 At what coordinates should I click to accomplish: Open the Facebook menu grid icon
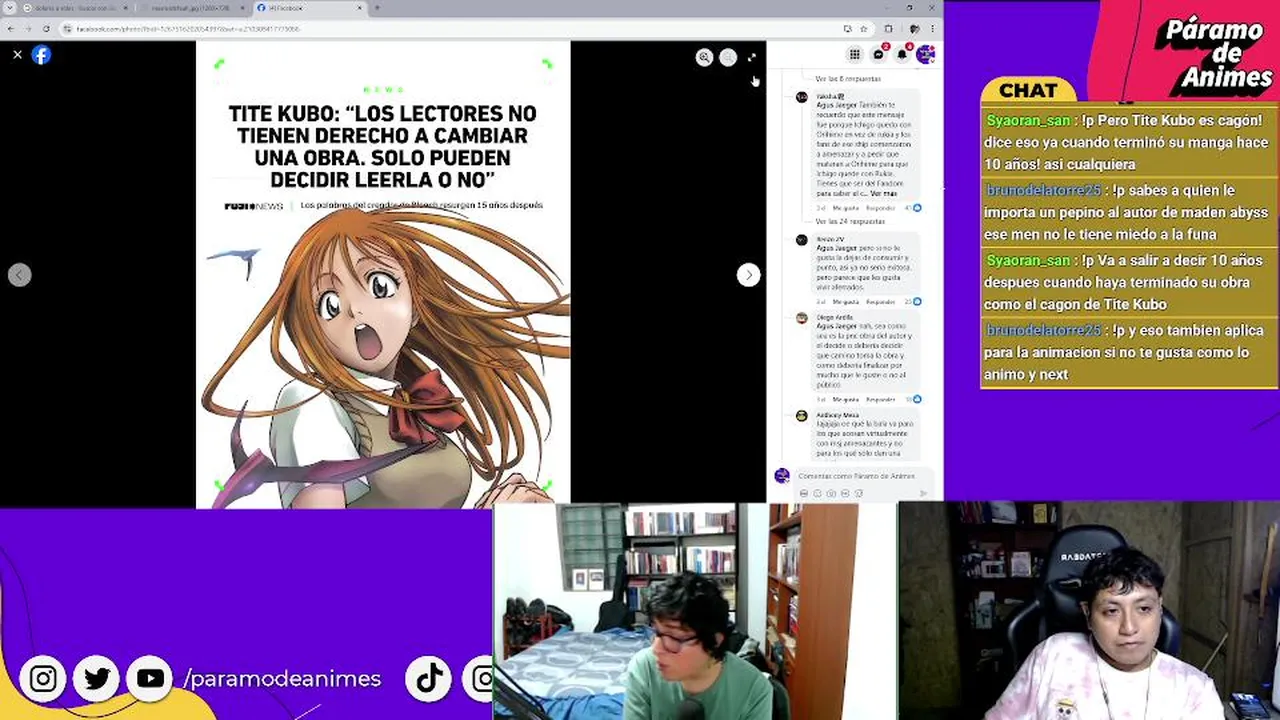tap(854, 54)
